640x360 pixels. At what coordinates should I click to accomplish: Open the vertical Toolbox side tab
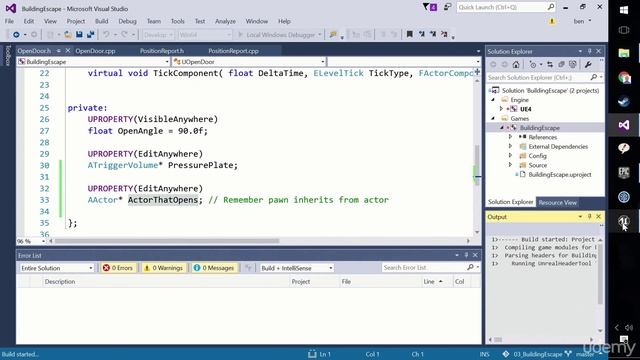point(7,55)
